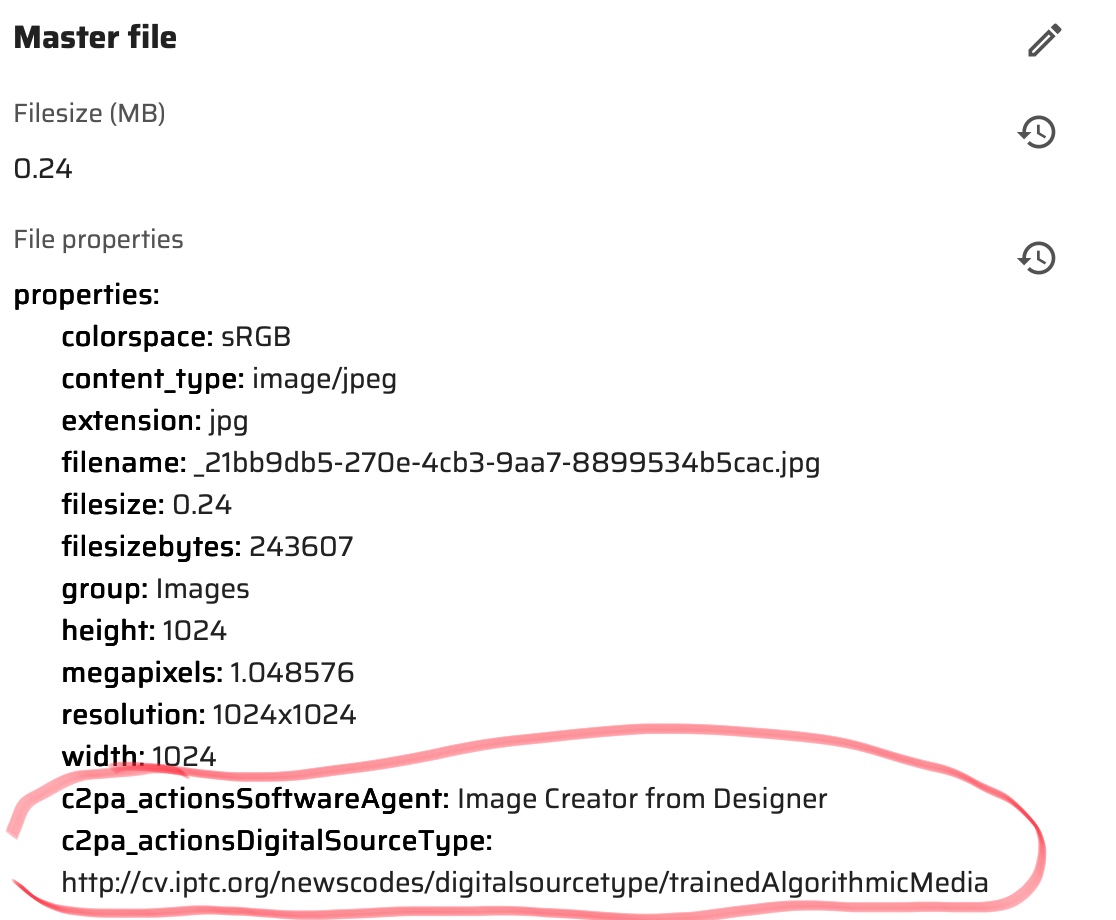Click the bold 'properties:' root label
The height and width of the screenshot is (920, 1116).
(86, 296)
